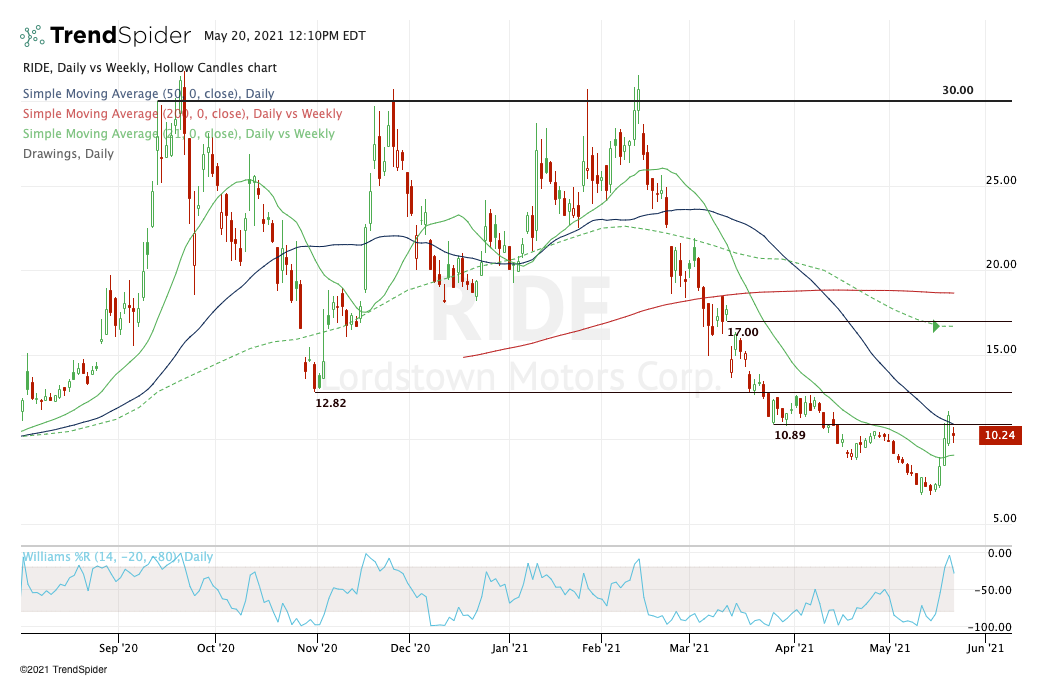
Task: Click the -50.00 Williams %R axis label
Action: tap(993, 590)
